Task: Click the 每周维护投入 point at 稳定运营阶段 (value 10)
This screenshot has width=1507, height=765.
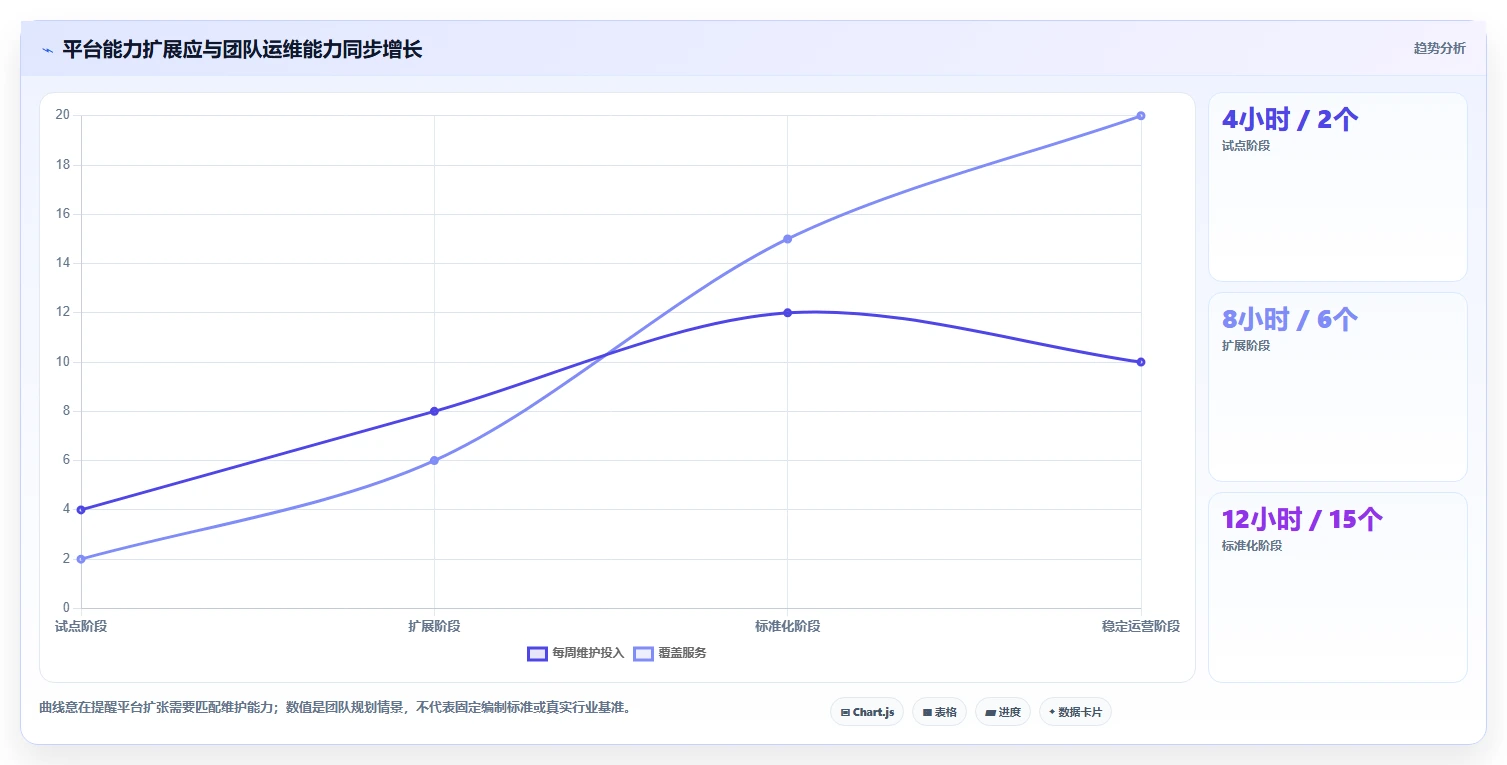Action: coord(1141,362)
